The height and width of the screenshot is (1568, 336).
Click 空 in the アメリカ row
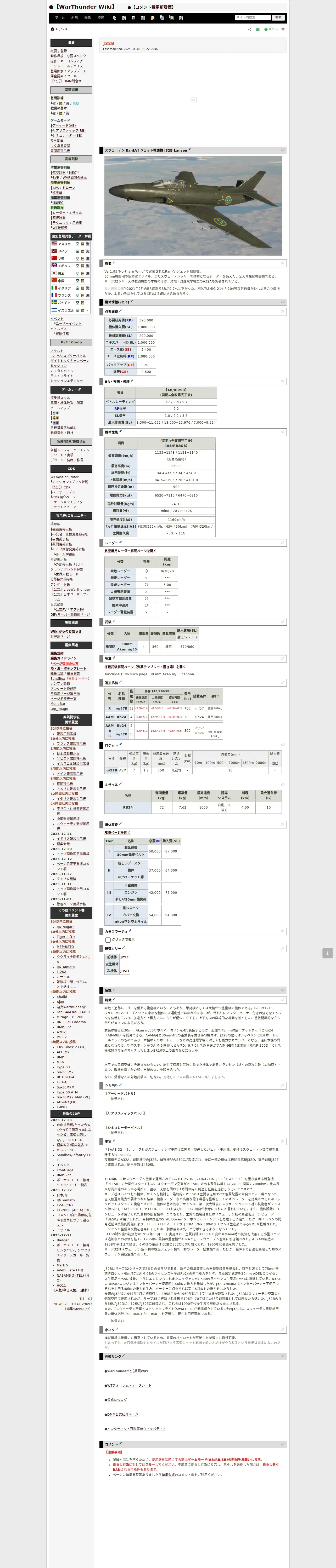coord(77,244)
